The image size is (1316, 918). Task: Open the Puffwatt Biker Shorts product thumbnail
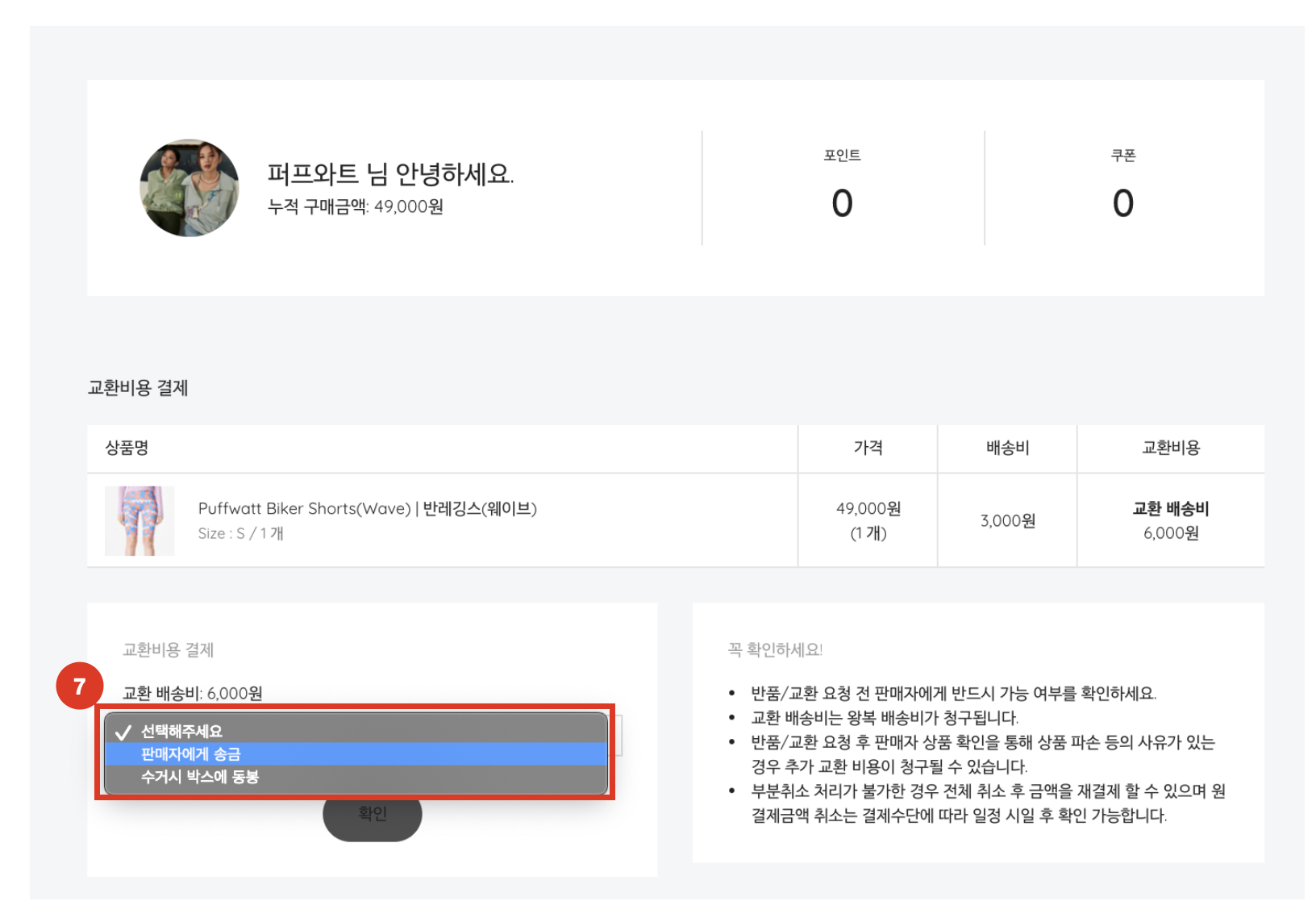pos(140,520)
